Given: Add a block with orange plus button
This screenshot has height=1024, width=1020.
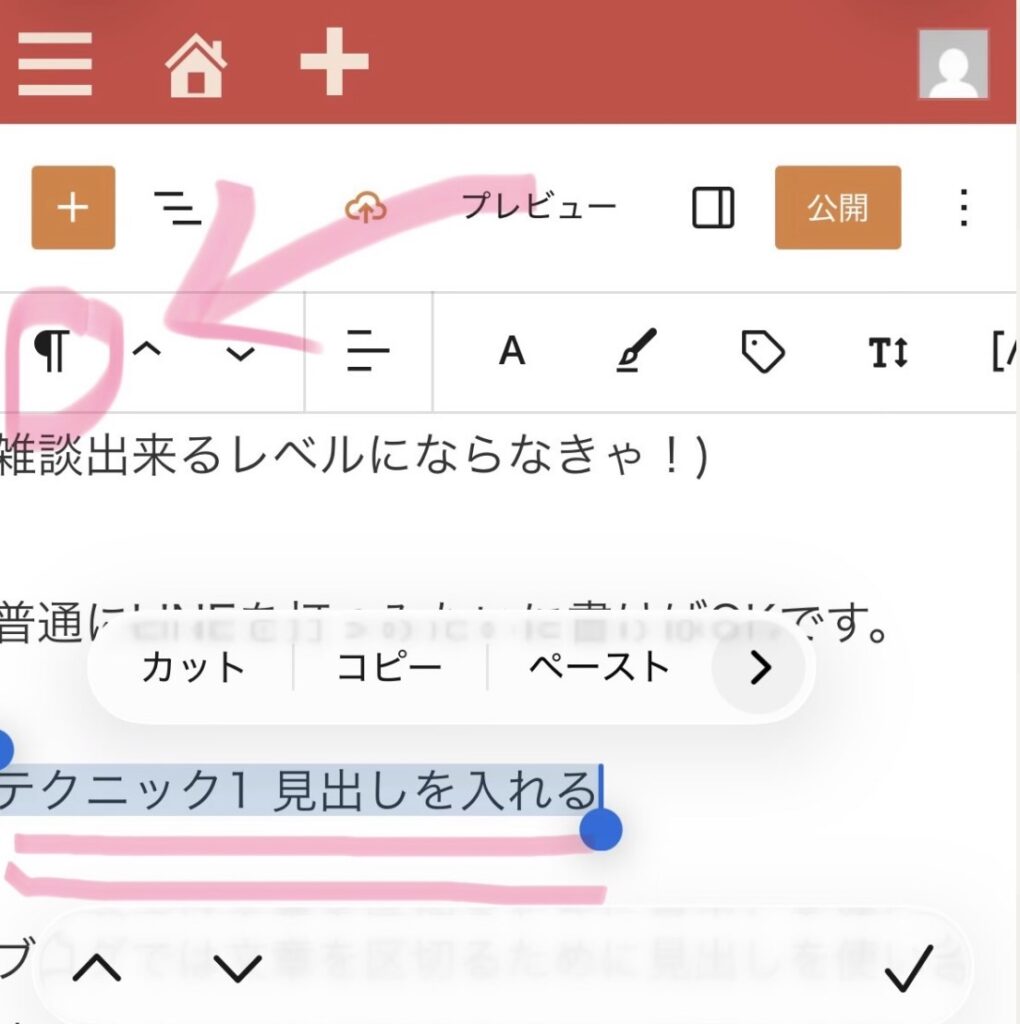Looking at the screenshot, I should click(73, 208).
